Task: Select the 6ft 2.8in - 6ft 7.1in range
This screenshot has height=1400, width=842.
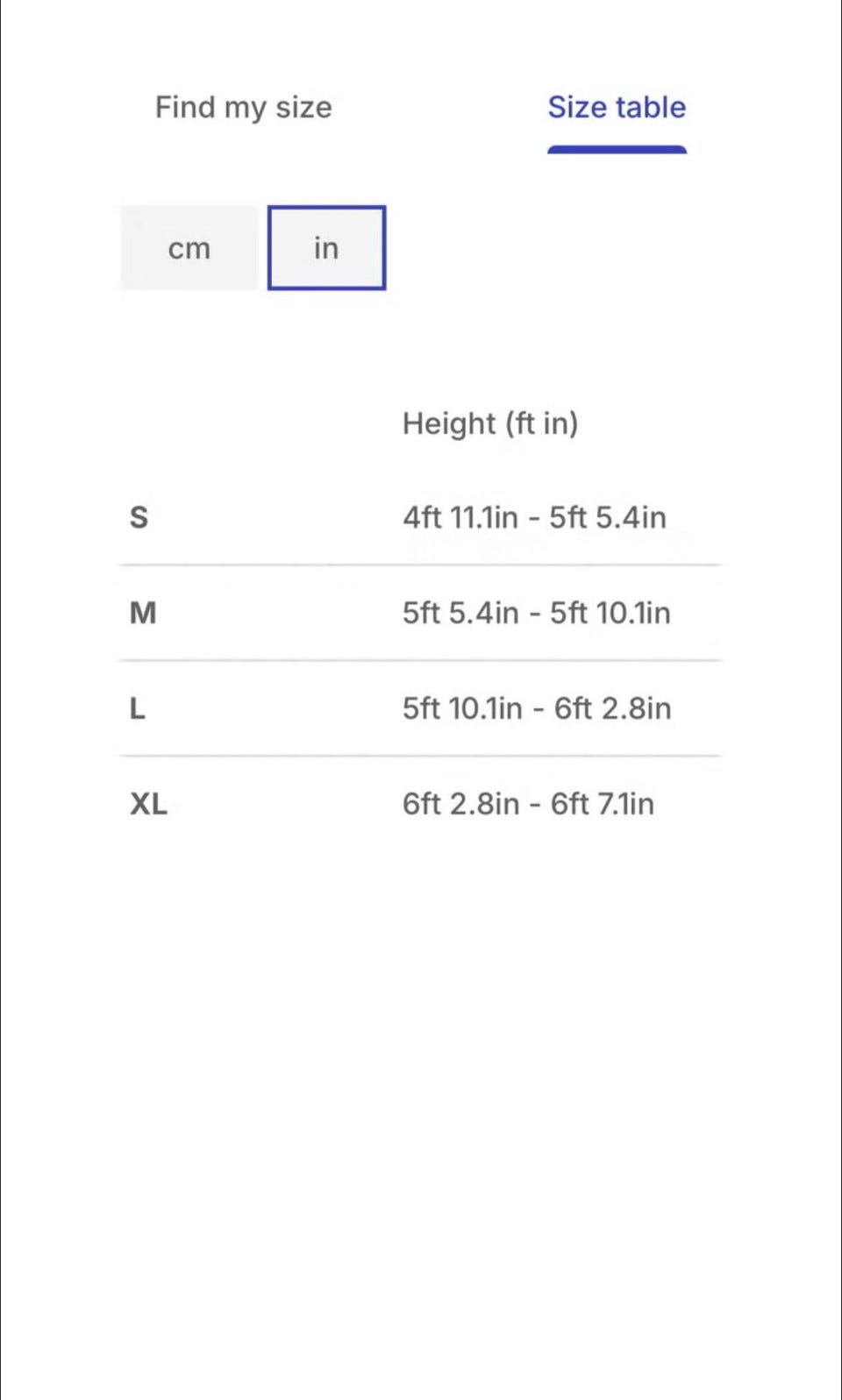Action: click(x=528, y=804)
